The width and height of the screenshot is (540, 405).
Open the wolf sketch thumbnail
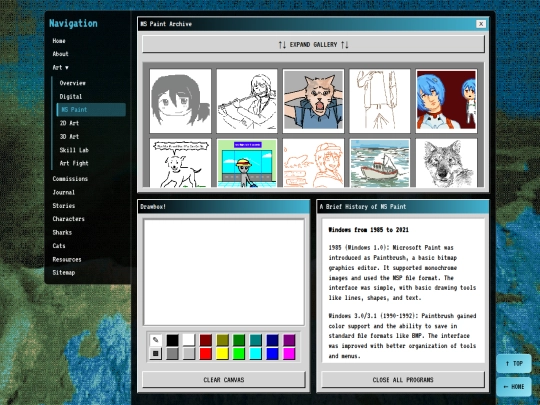pyautogui.click(x=446, y=163)
